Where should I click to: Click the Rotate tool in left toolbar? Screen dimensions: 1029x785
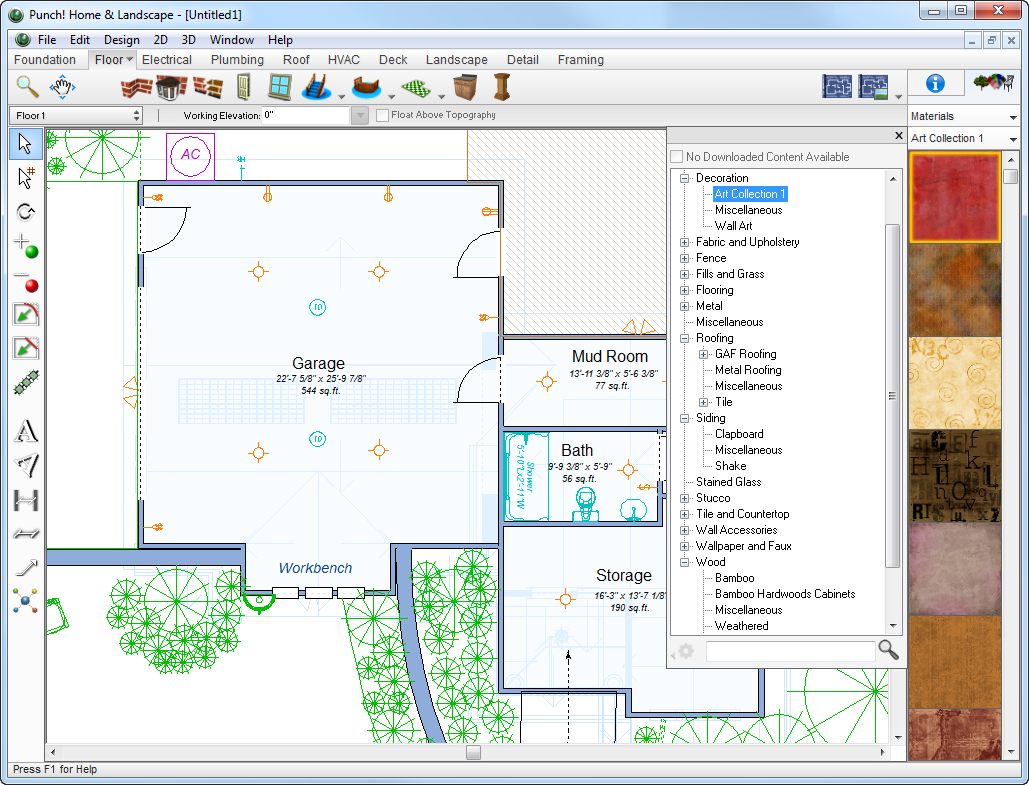[26, 212]
